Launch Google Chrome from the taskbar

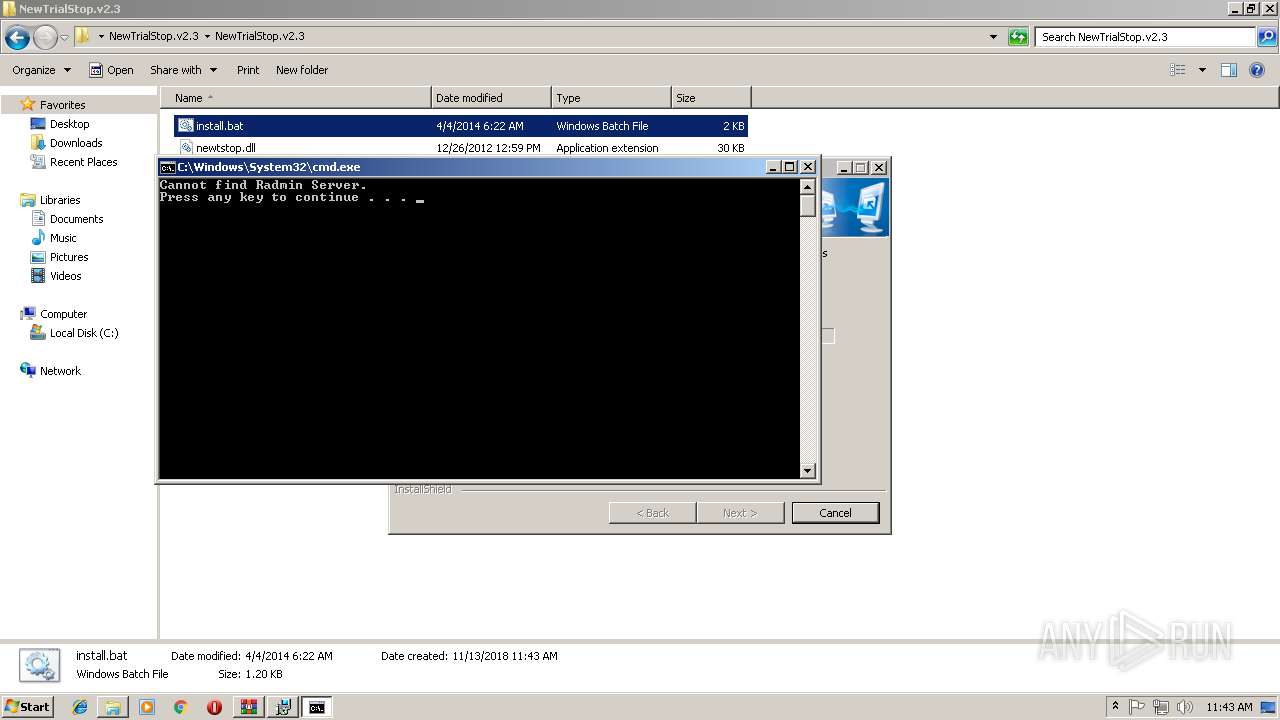click(180, 707)
